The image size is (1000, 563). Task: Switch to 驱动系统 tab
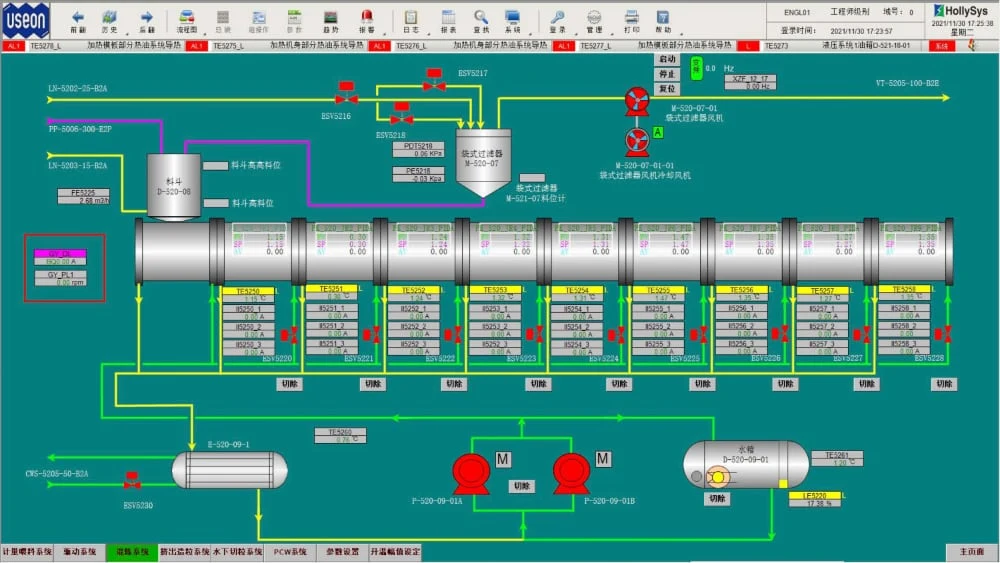click(80, 552)
